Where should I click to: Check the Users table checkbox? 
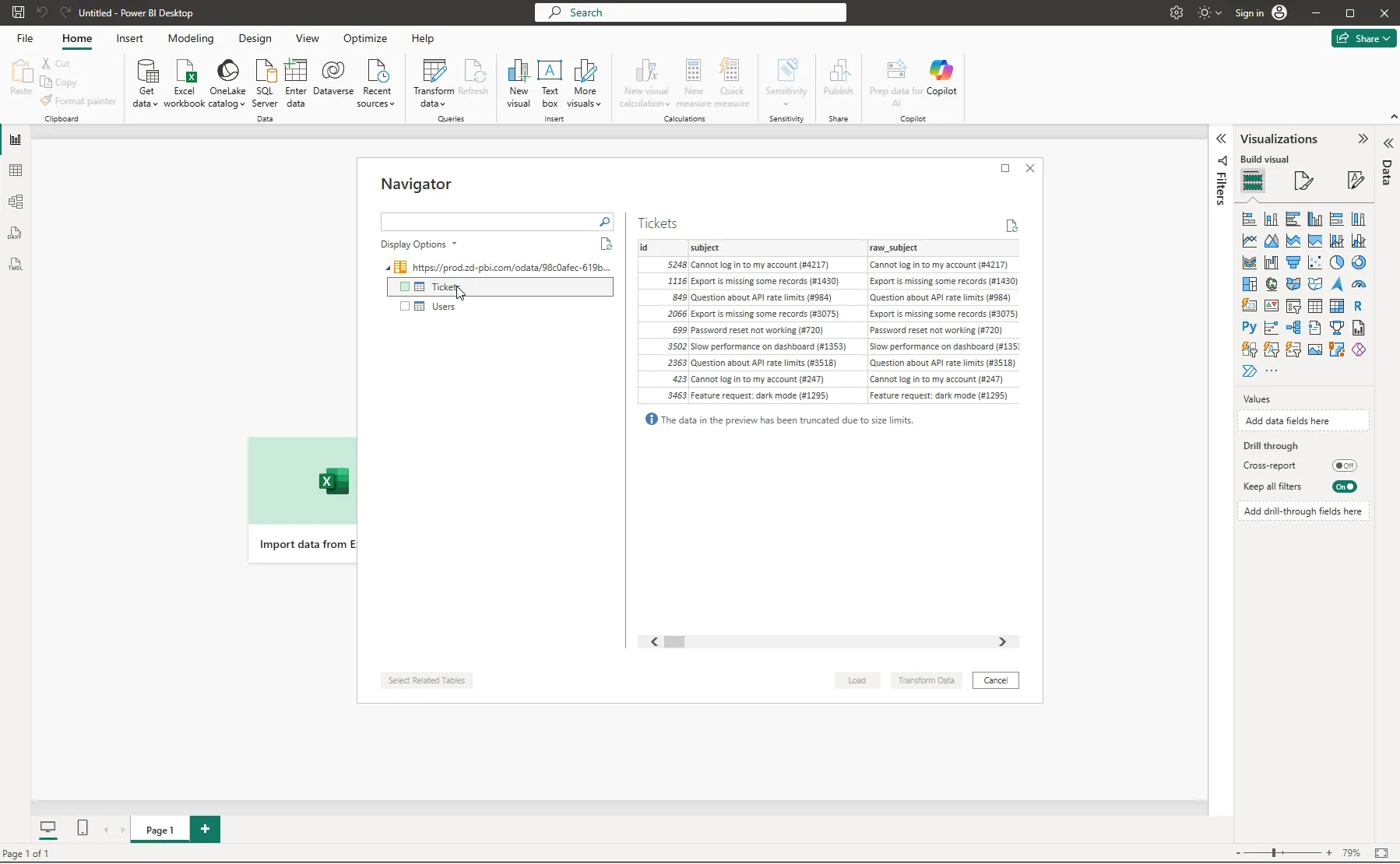405,307
